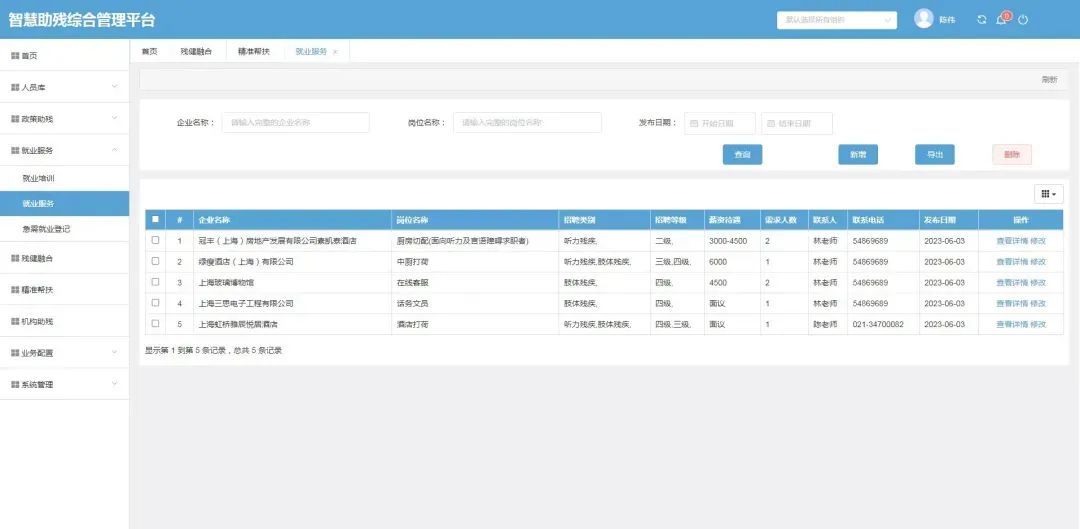Close the 就业服务 tab with the x icon
The height and width of the screenshot is (529, 1080).
[x=335, y=51]
